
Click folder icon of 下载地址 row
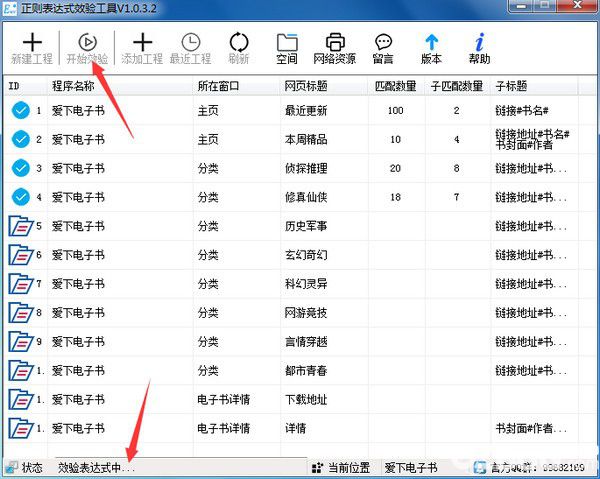tap(21, 399)
